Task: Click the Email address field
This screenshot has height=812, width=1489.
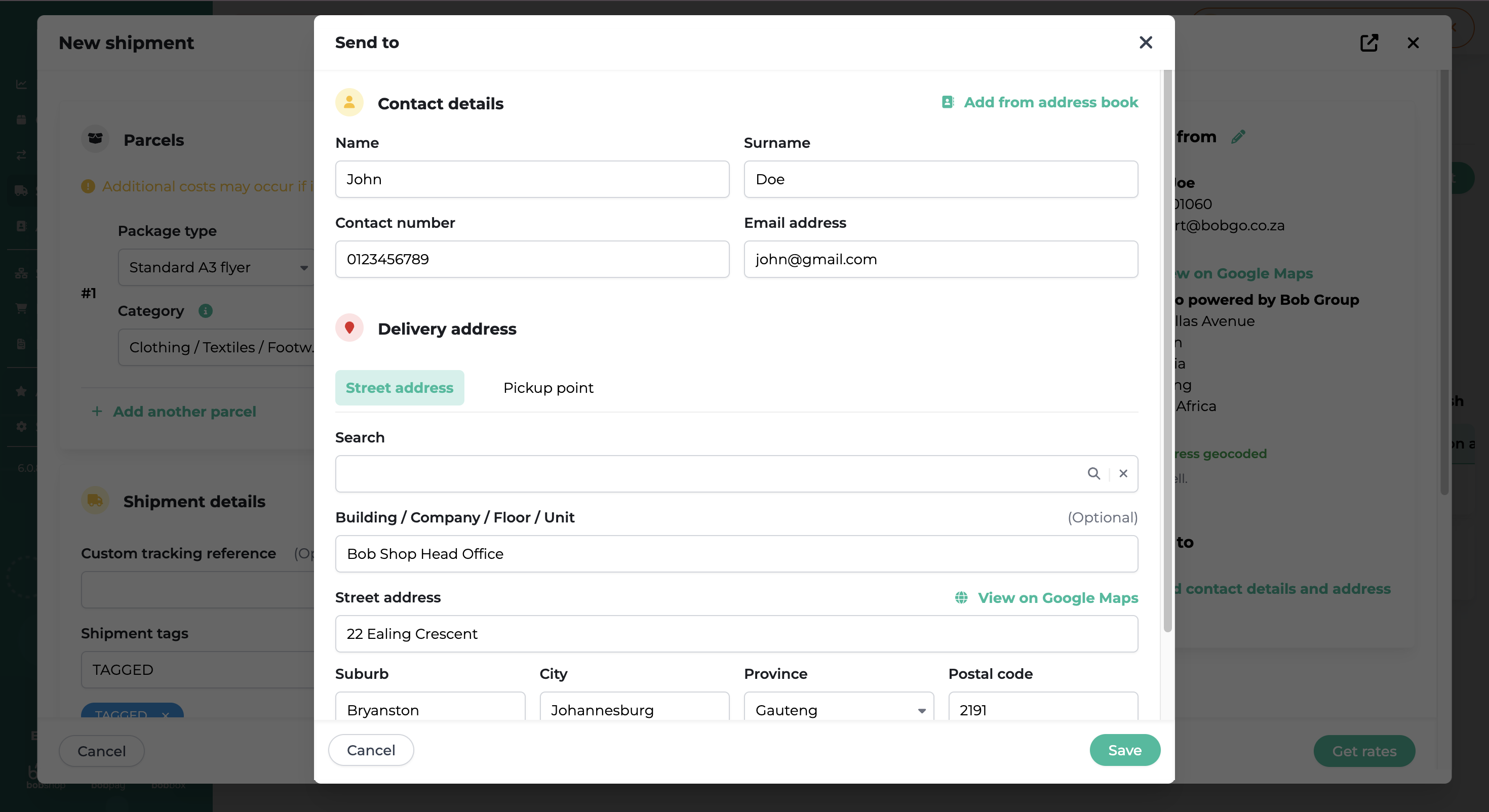Action: 941,259
